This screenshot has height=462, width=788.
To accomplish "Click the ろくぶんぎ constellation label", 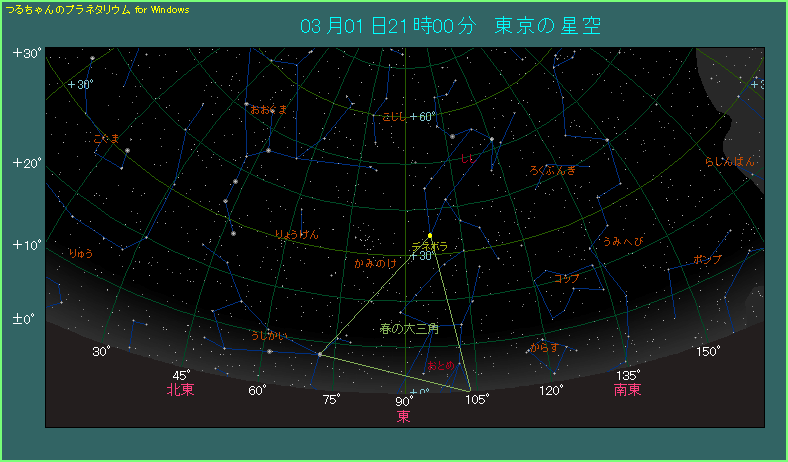I will click(x=553, y=170).
